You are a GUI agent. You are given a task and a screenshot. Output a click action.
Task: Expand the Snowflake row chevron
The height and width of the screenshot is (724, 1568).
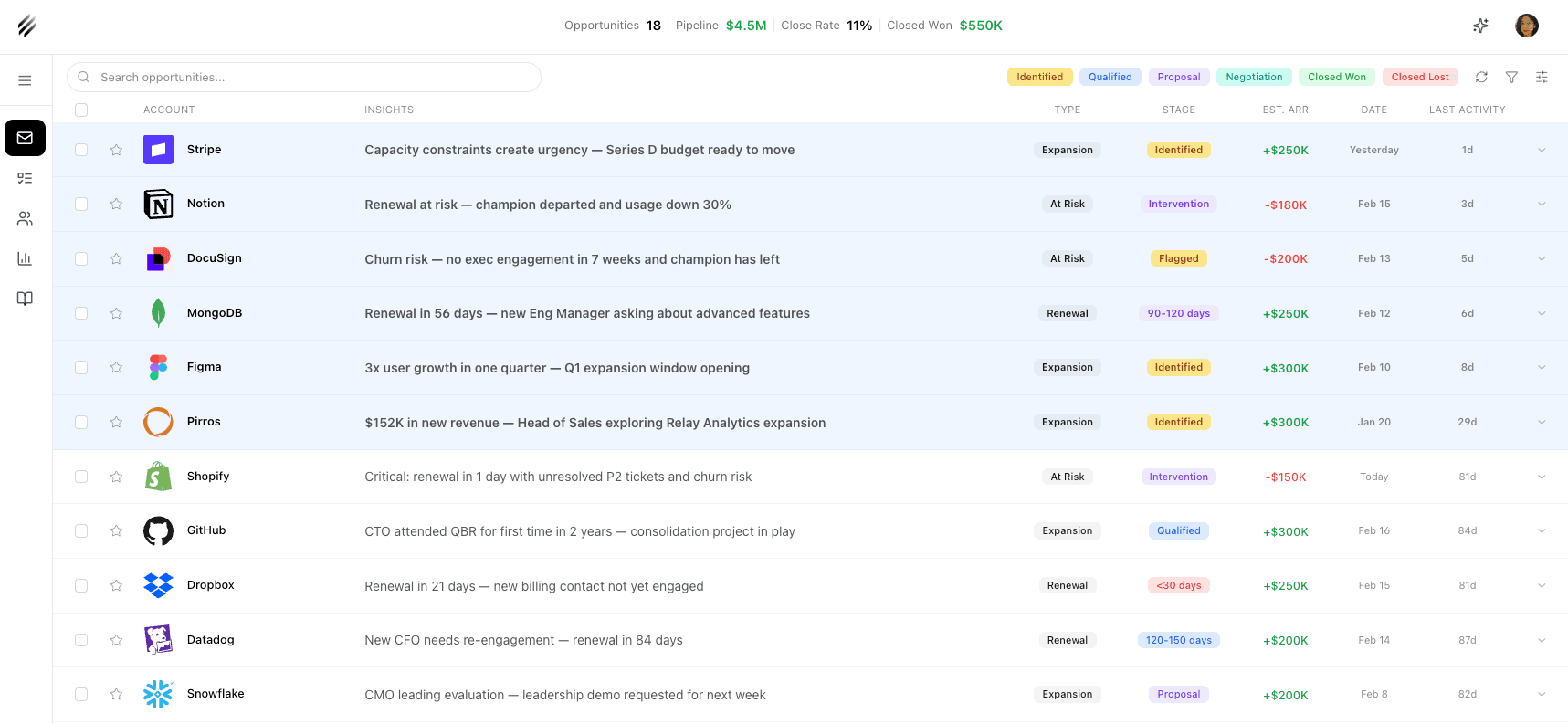pos(1542,694)
